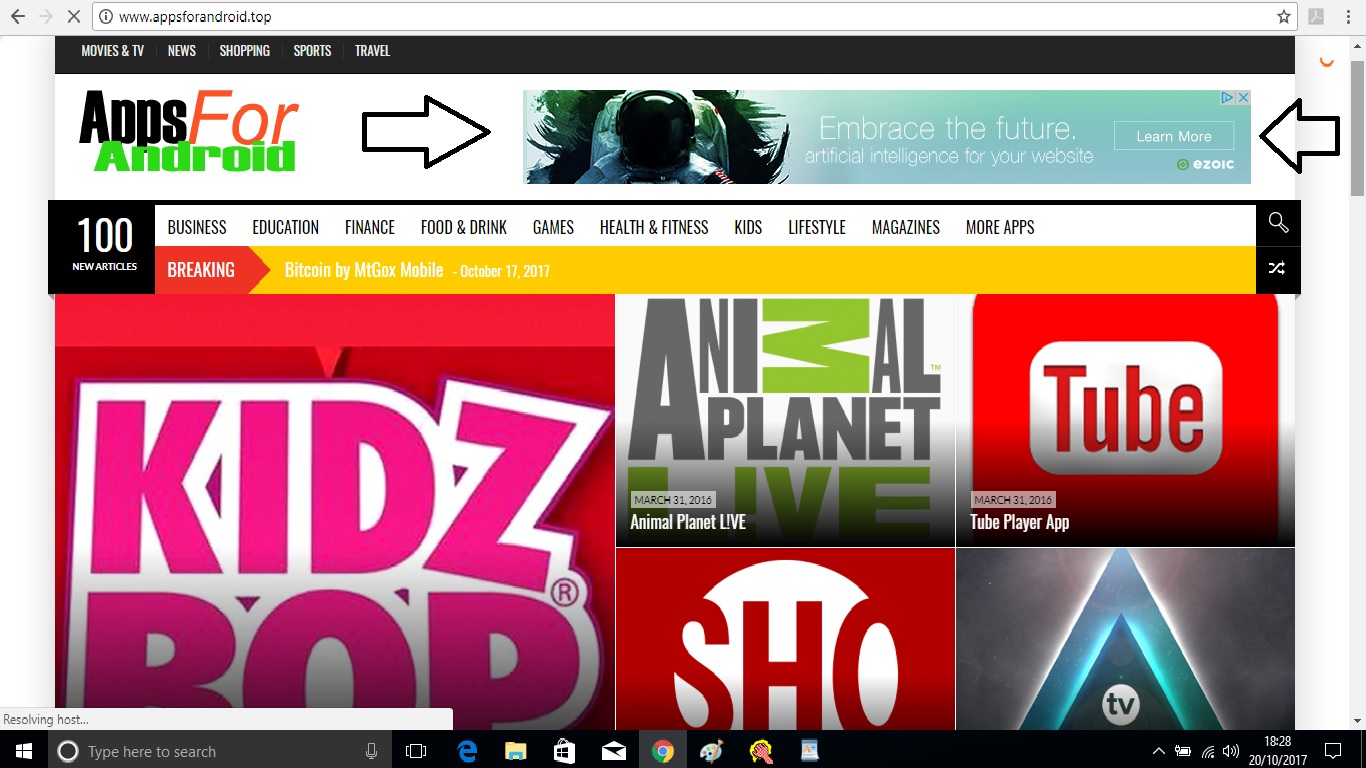
Task: Open File Explorer from the taskbar
Action: [515, 751]
